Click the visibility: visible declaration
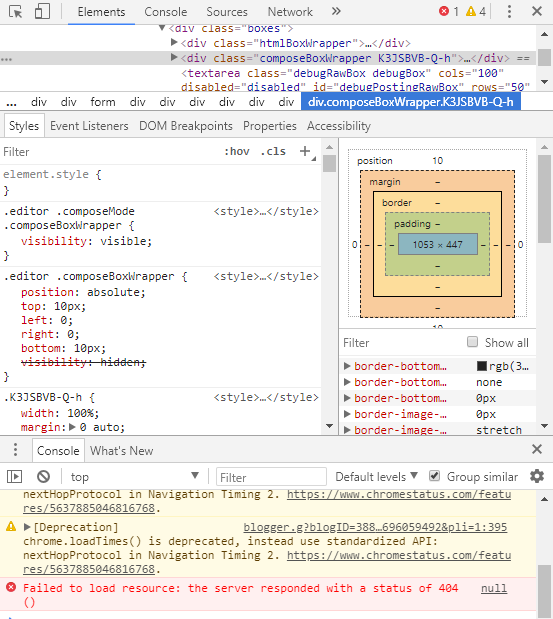 86,241
